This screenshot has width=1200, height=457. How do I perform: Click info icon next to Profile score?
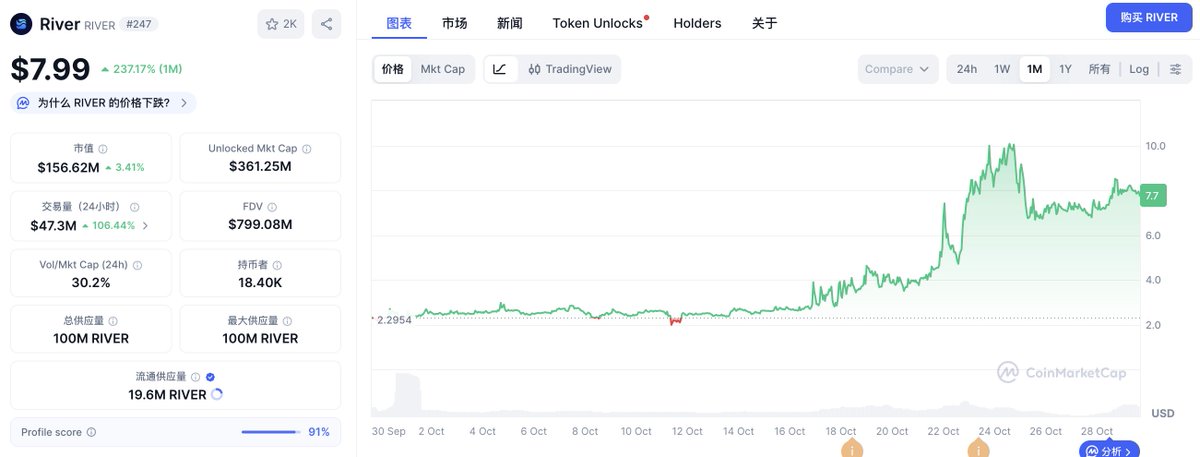(91, 432)
